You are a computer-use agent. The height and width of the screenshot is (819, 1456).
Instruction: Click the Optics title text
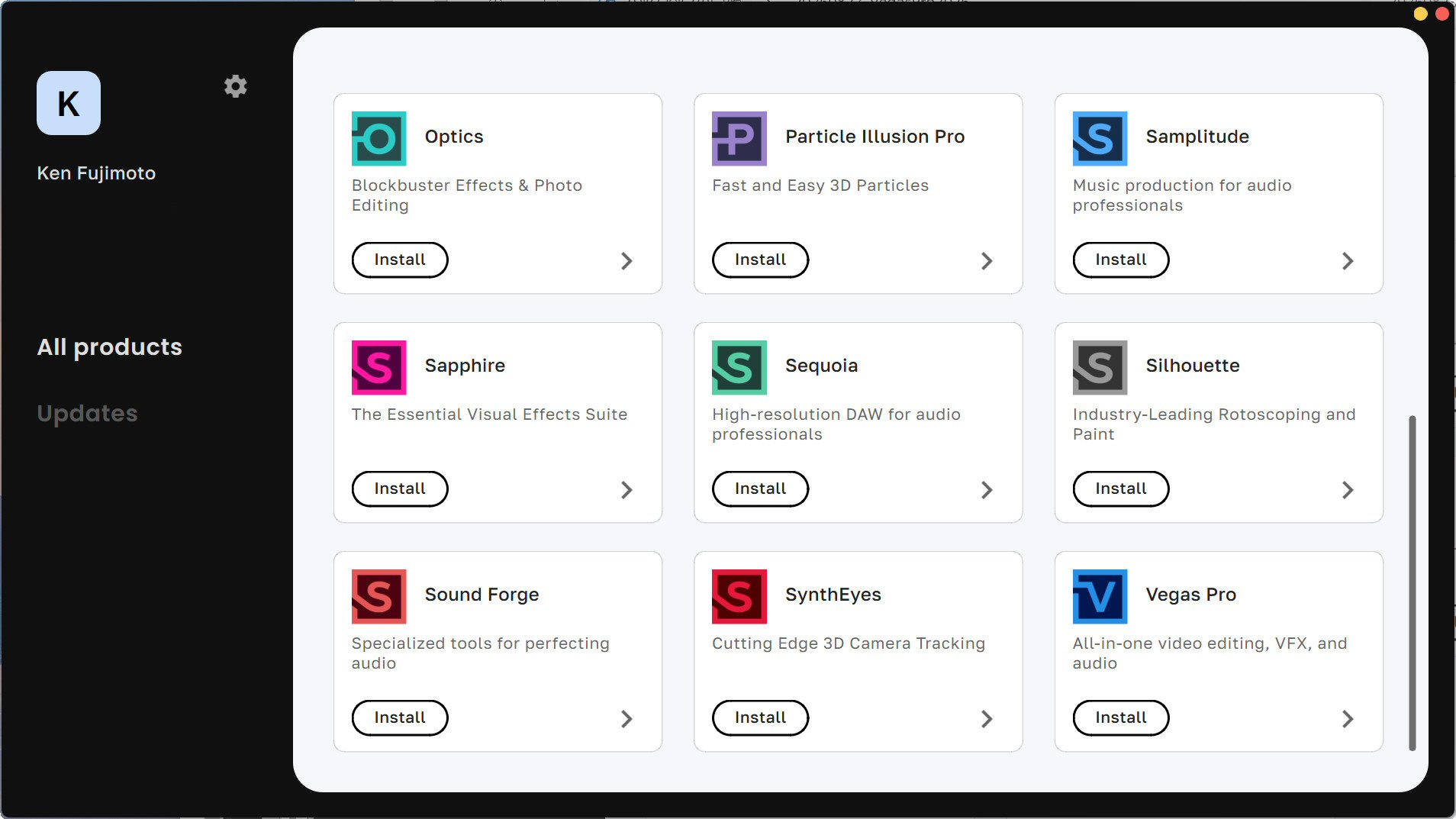(x=454, y=137)
